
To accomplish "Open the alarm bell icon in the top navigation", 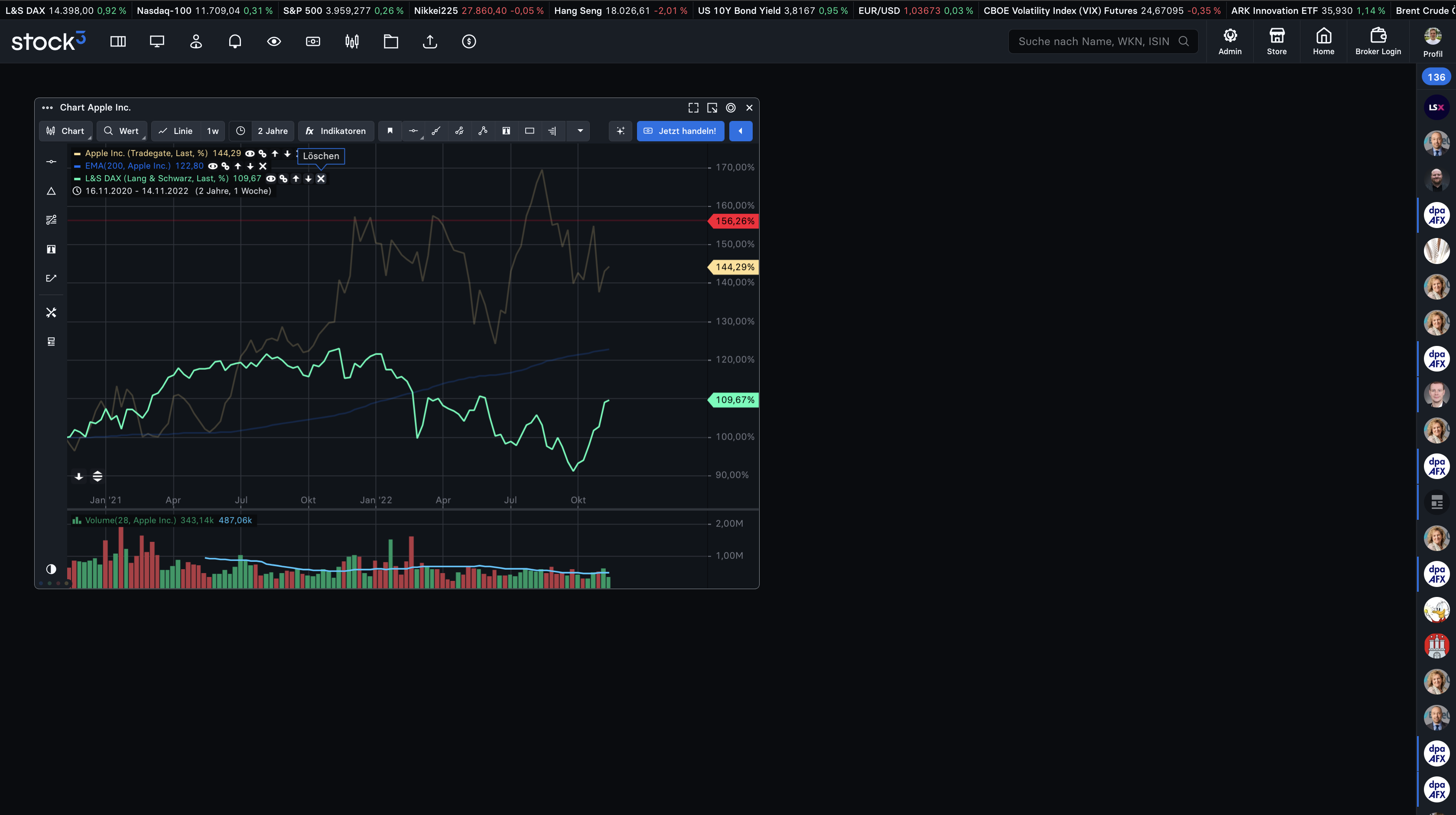I will click(234, 41).
